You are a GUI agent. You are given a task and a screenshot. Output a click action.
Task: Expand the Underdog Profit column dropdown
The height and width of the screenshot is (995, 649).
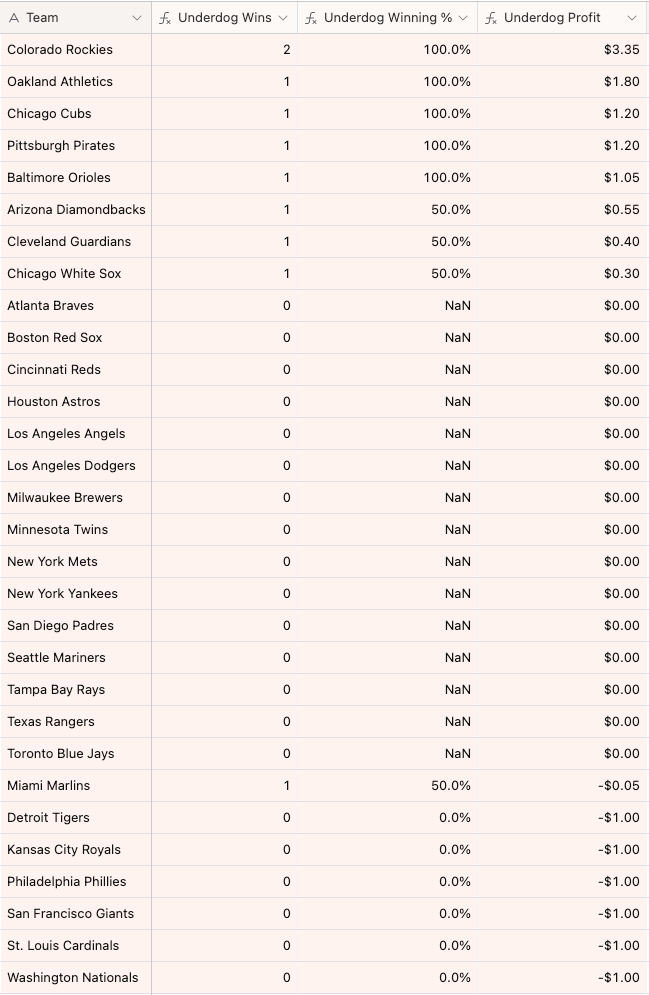[x=632, y=18]
